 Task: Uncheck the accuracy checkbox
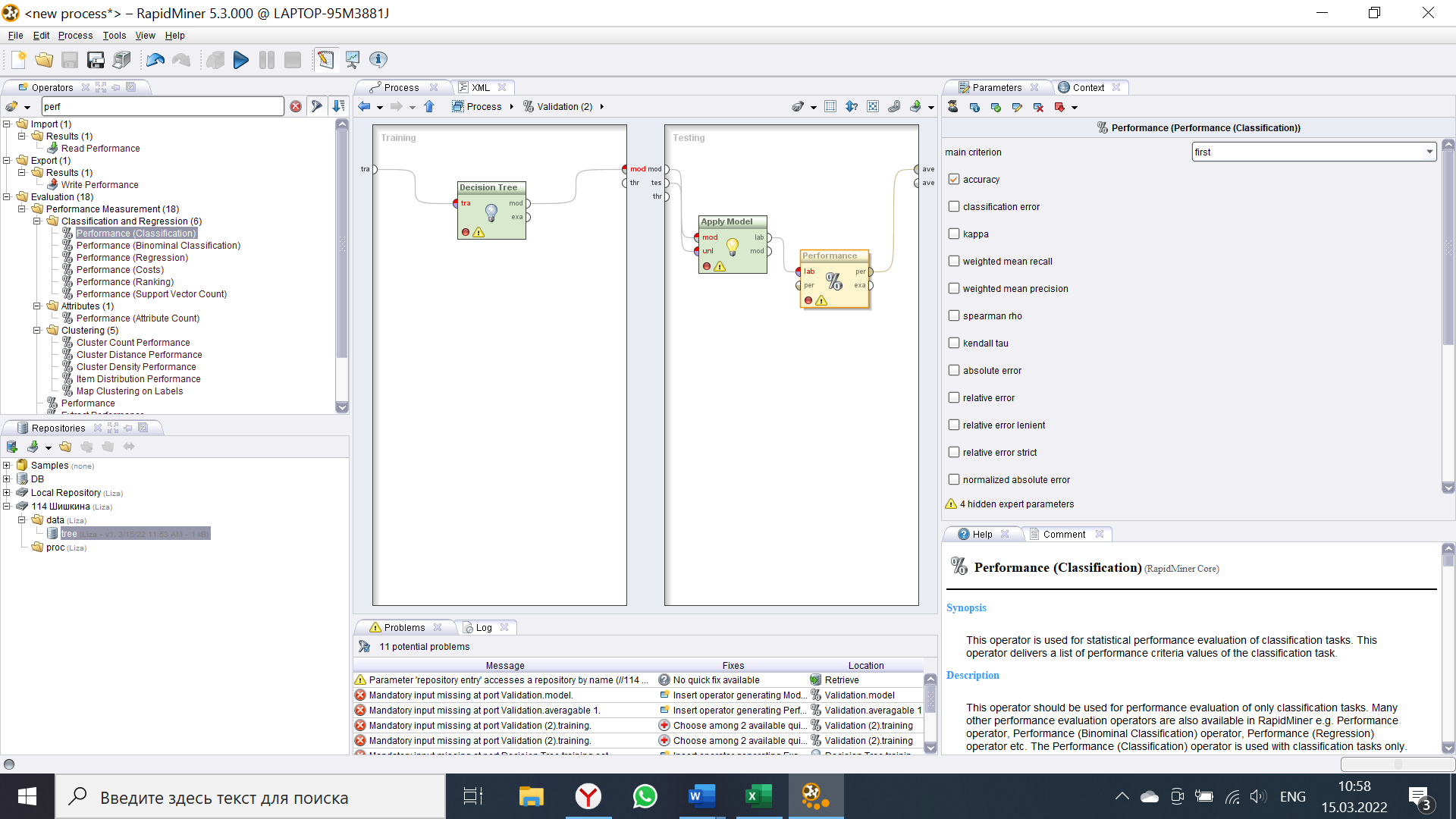point(954,179)
